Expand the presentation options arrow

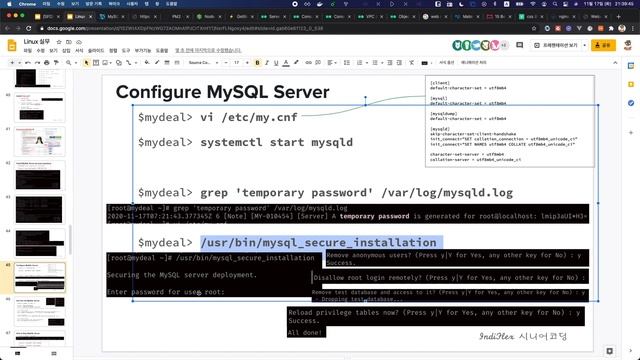(x=584, y=45)
